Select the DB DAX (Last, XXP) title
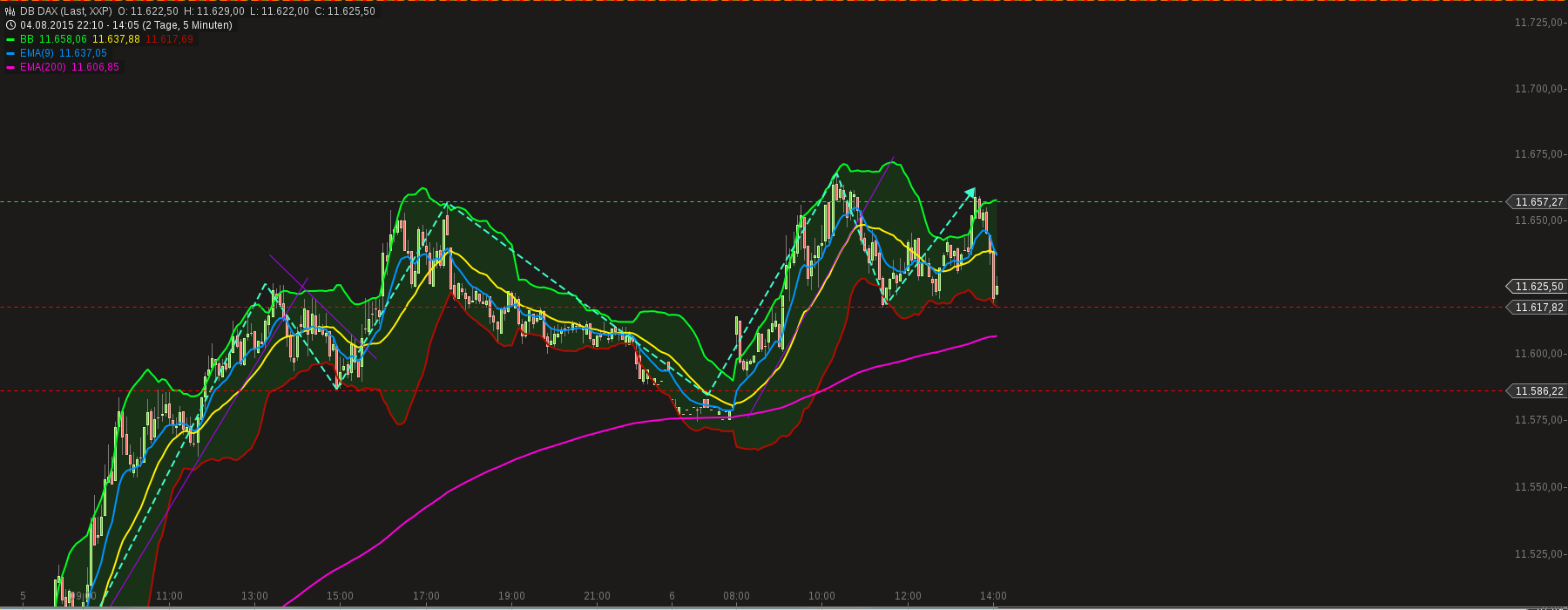 click(x=66, y=11)
